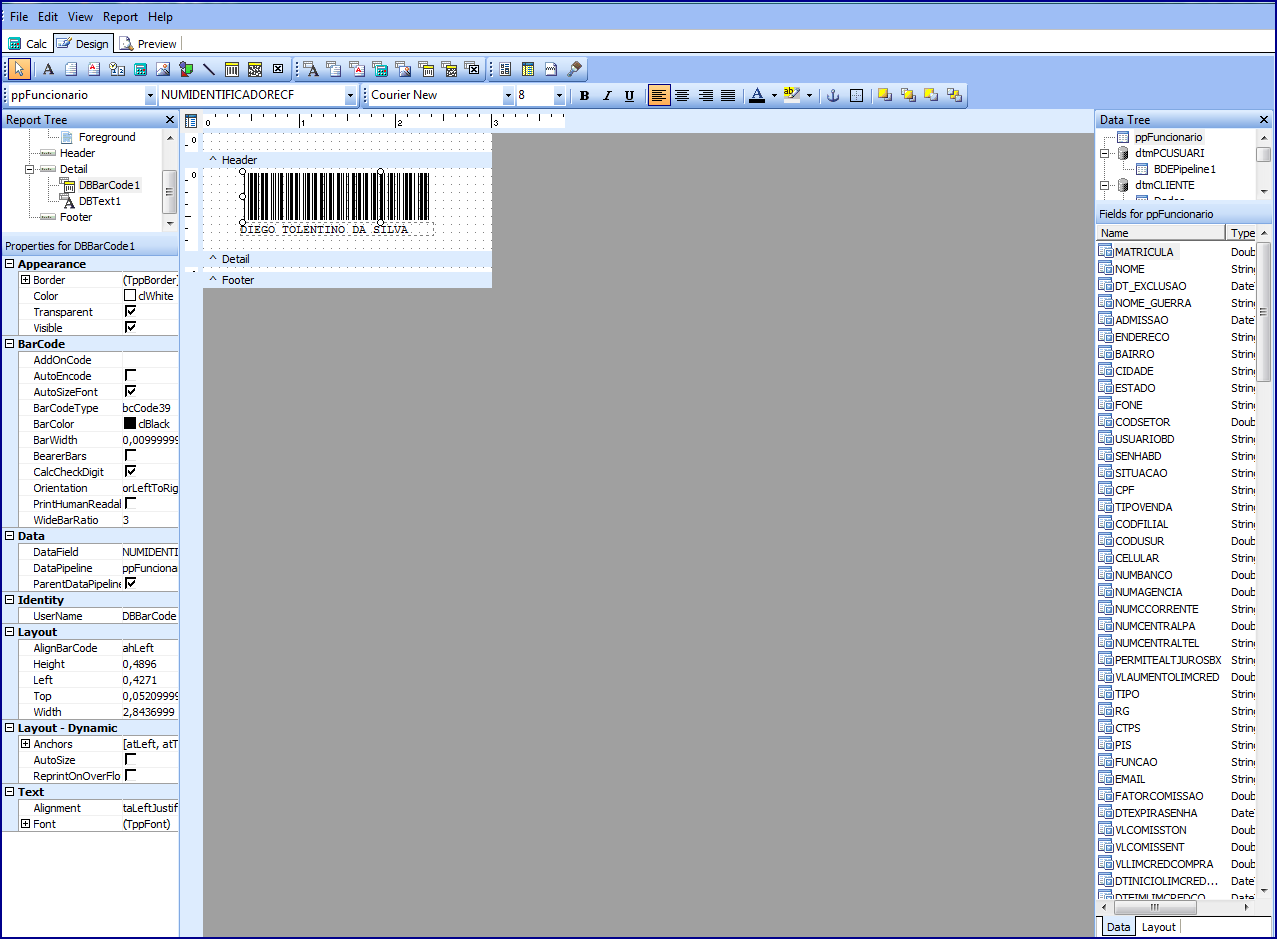
Task: Right align the text
Action: pyautogui.click(x=705, y=95)
